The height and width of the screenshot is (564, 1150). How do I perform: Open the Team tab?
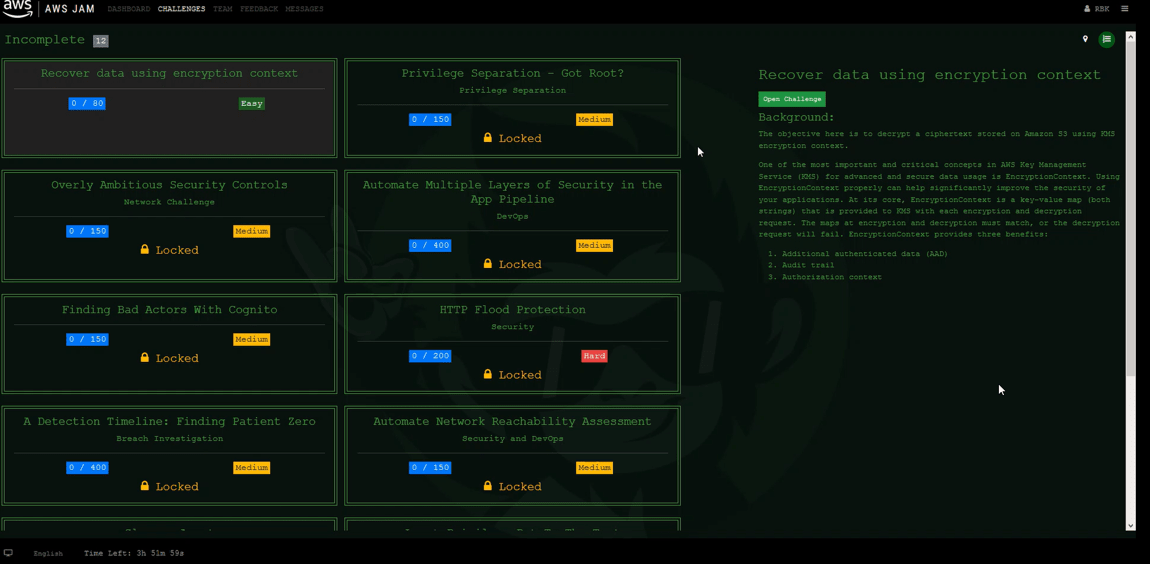(222, 9)
